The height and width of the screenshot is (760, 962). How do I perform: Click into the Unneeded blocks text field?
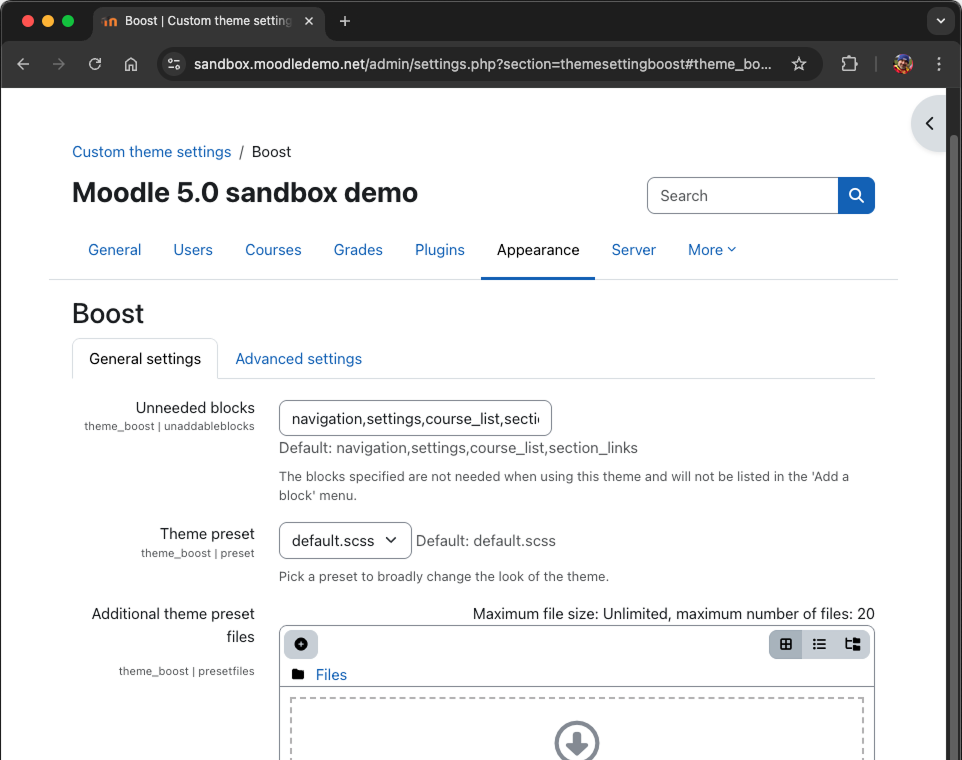coord(415,418)
